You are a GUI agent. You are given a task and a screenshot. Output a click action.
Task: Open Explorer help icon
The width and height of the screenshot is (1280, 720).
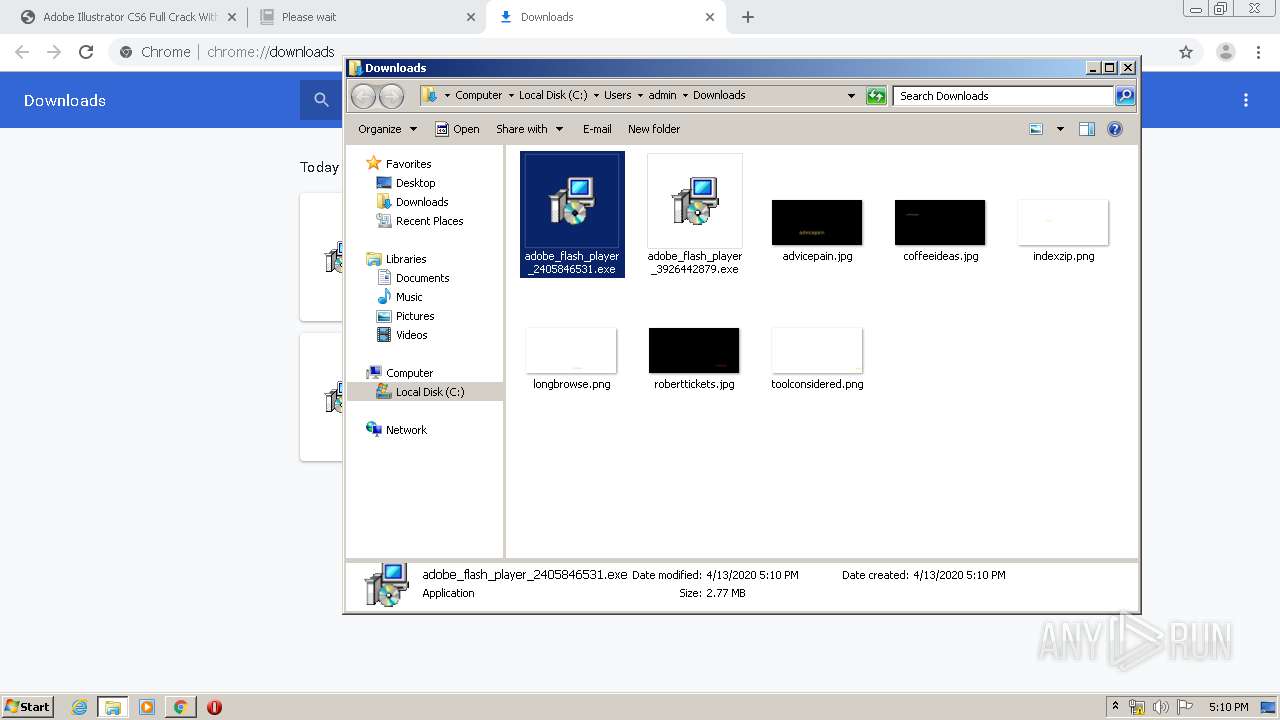coord(1115,129)
